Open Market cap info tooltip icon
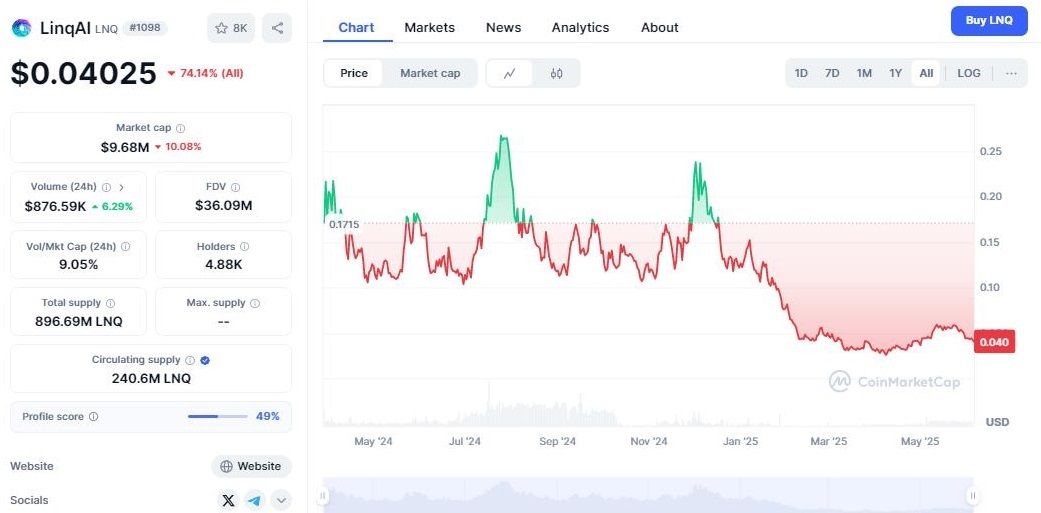This screenshot has height=513, width=1041. coord(181,128)
